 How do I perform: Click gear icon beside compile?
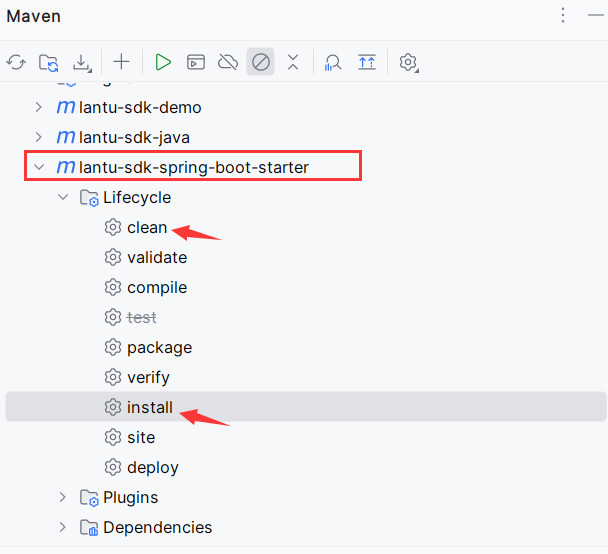click(113, 287)
